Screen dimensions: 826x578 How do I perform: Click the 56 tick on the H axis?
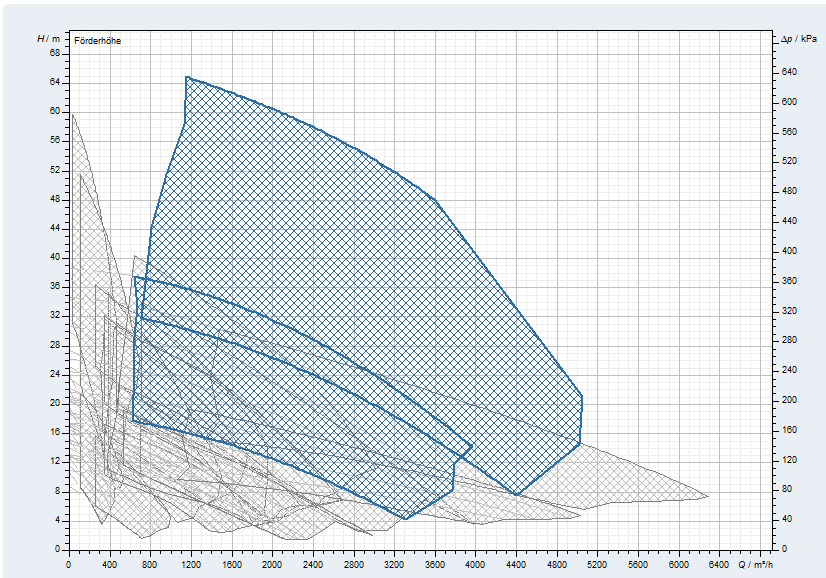pyautogui.click(x=55, y=141)
